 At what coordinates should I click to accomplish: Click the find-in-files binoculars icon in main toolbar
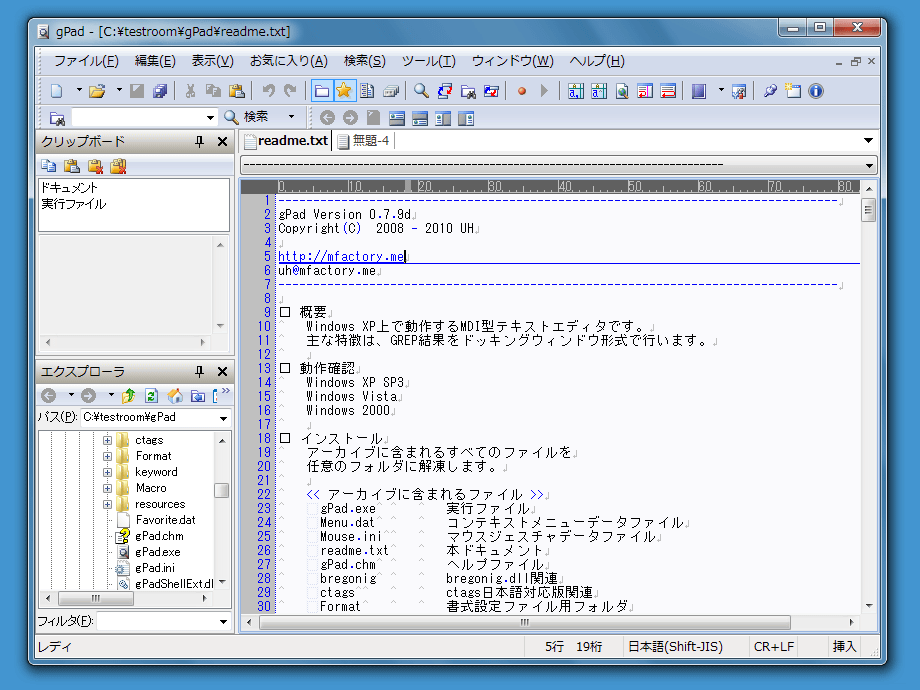468,91
